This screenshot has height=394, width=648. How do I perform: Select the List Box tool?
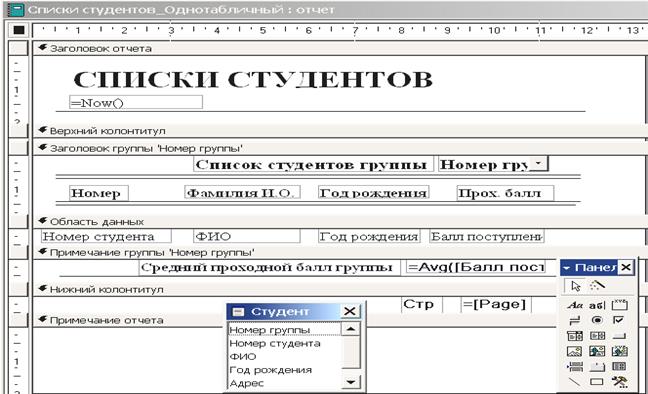point(597,336)
